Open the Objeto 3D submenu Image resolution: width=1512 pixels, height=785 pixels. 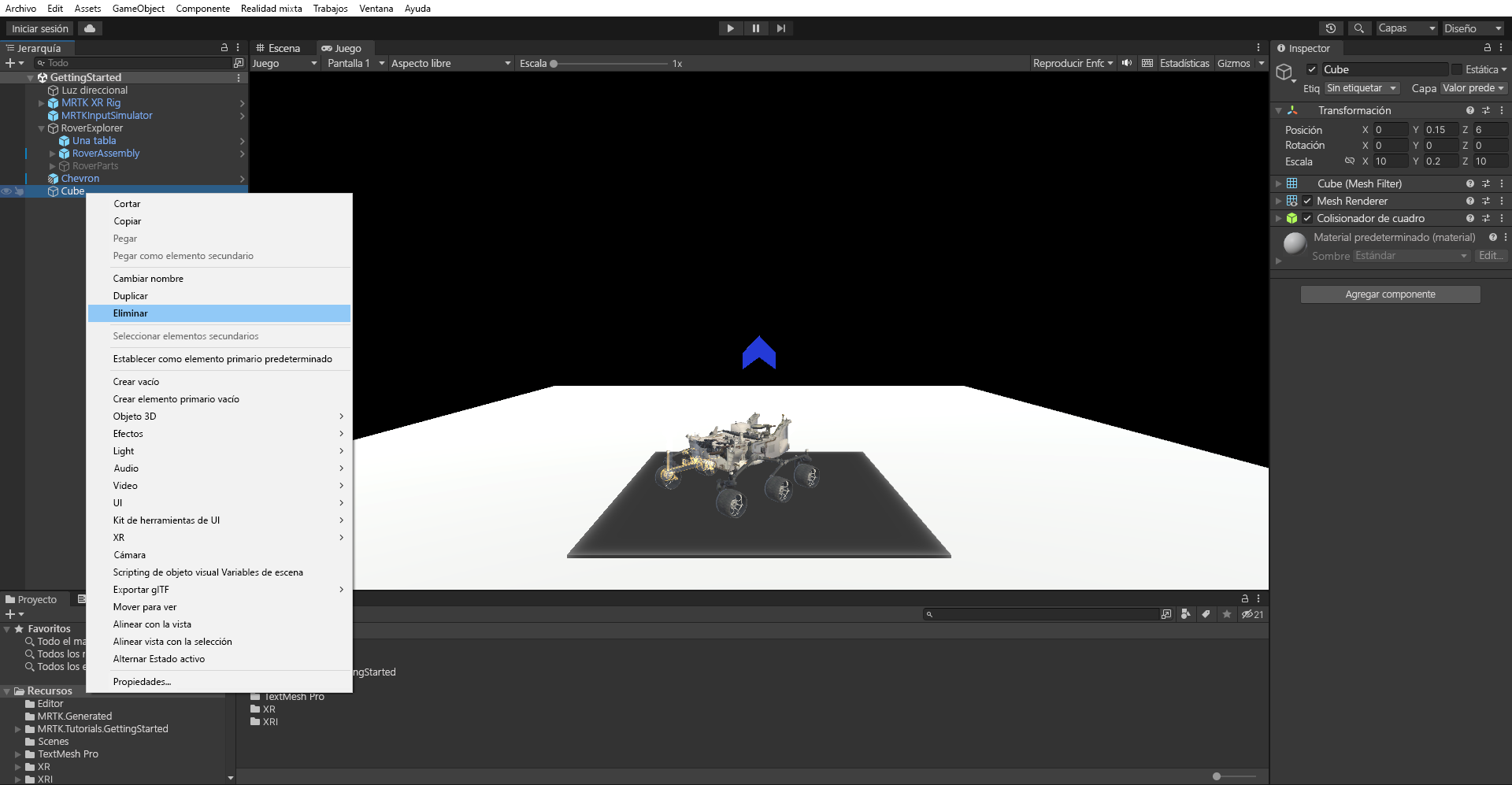220,417
